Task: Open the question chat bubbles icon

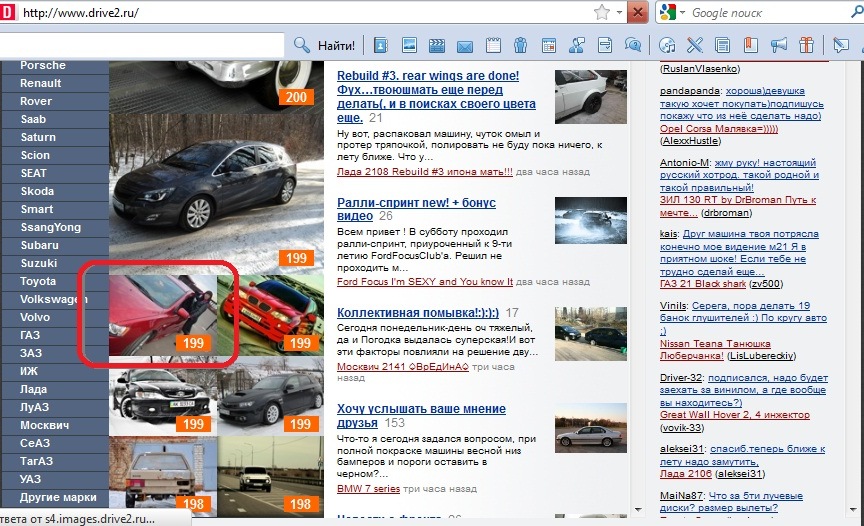Action: [633, 45]
